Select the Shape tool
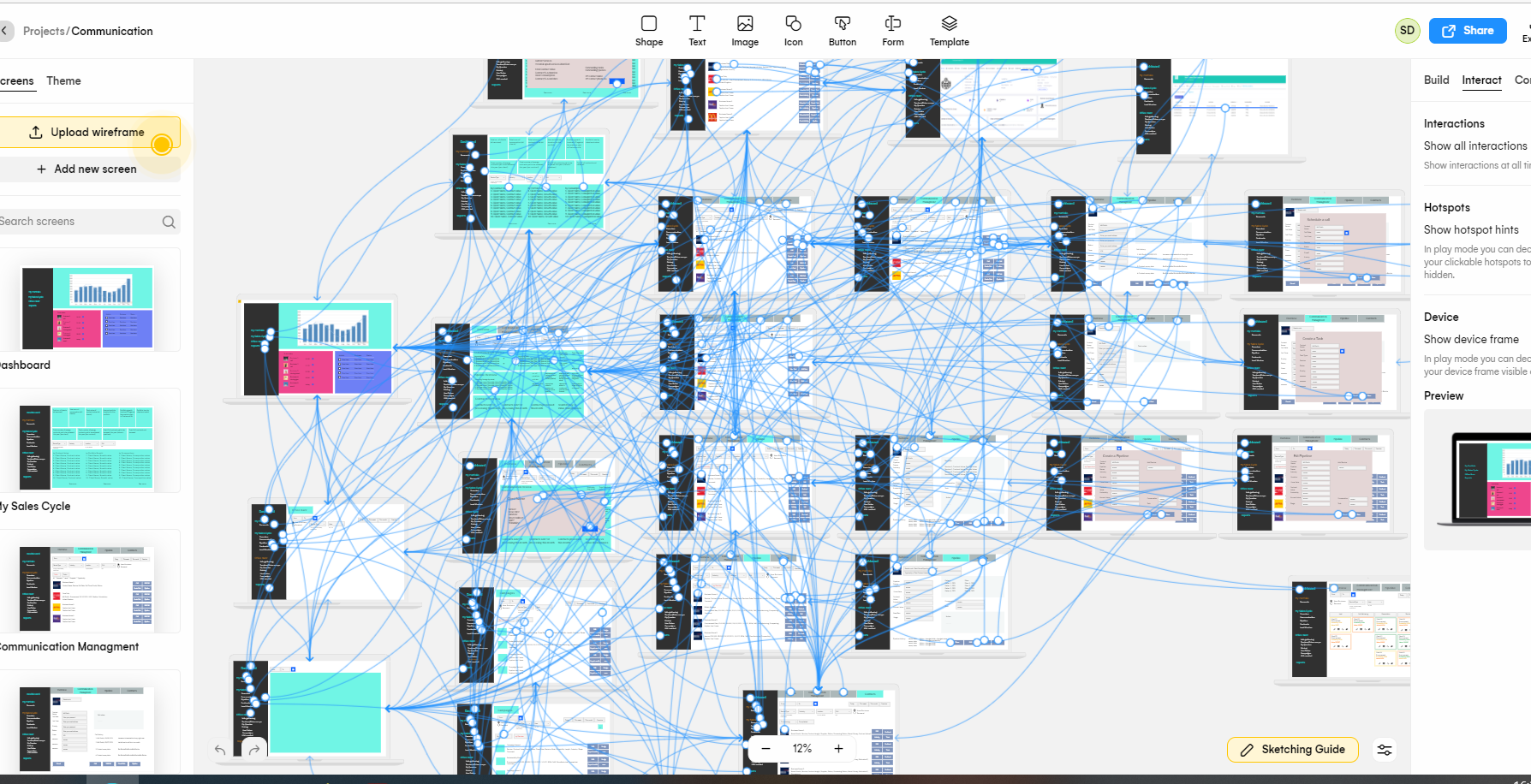The image size is (1531, 784). click(x=648, y=30)
